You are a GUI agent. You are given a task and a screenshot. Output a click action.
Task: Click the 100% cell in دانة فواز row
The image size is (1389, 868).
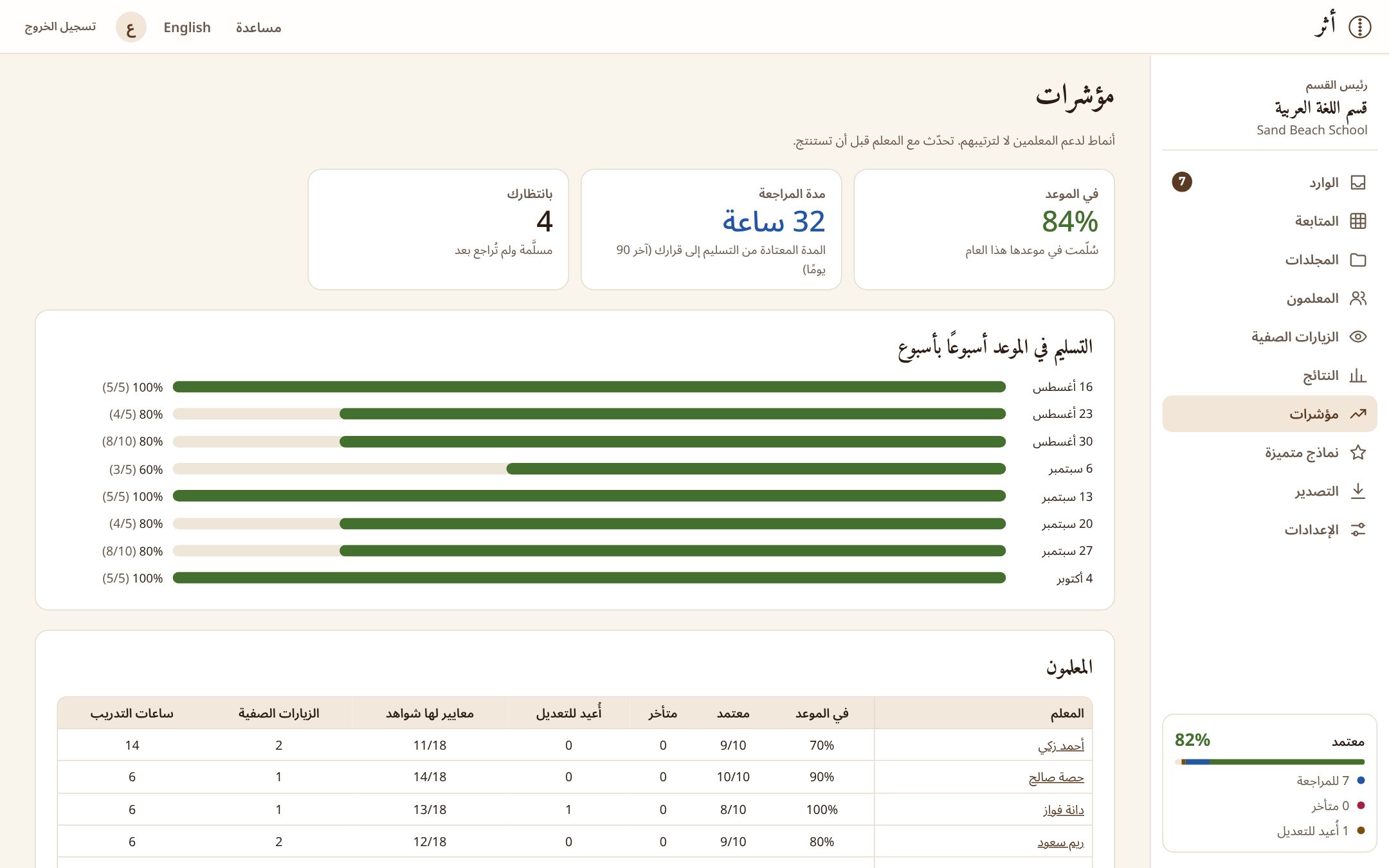822,809
